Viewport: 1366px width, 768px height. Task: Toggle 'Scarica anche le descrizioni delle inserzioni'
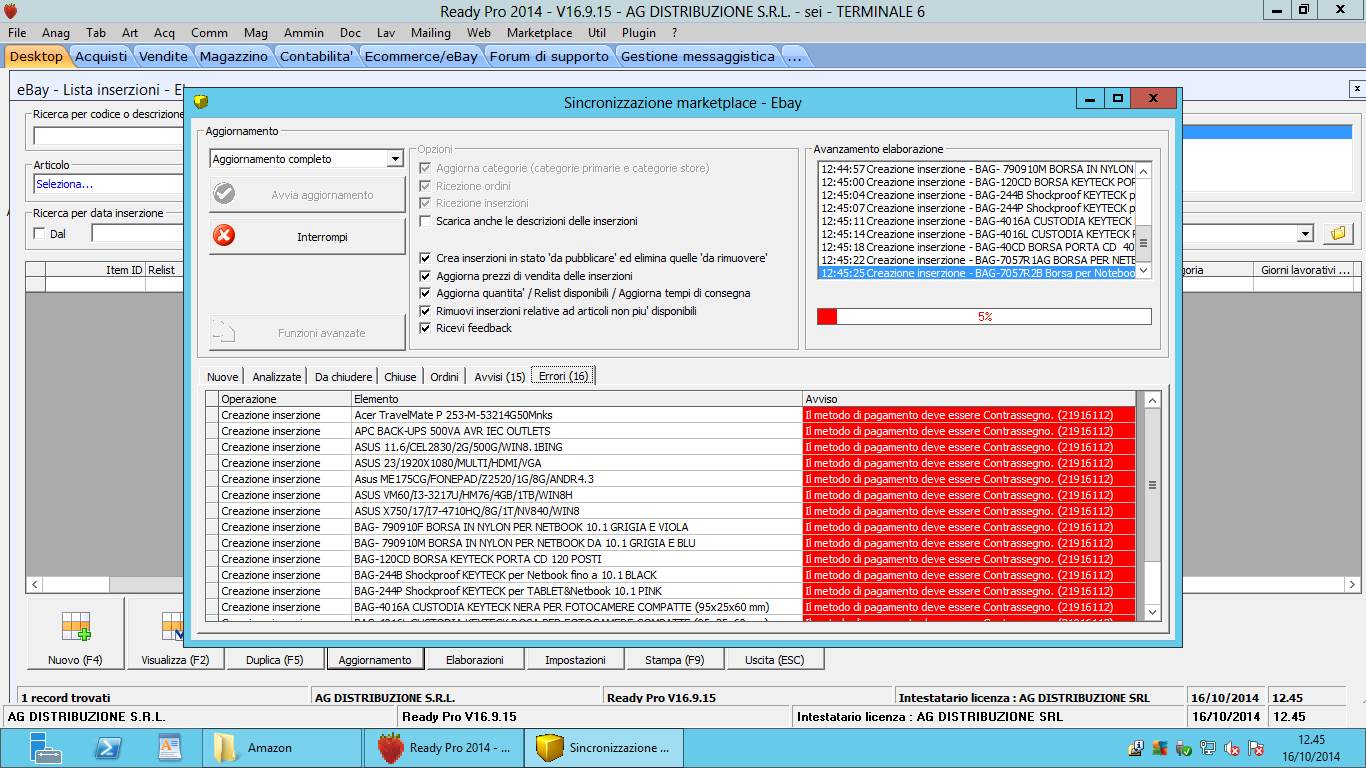426,221
